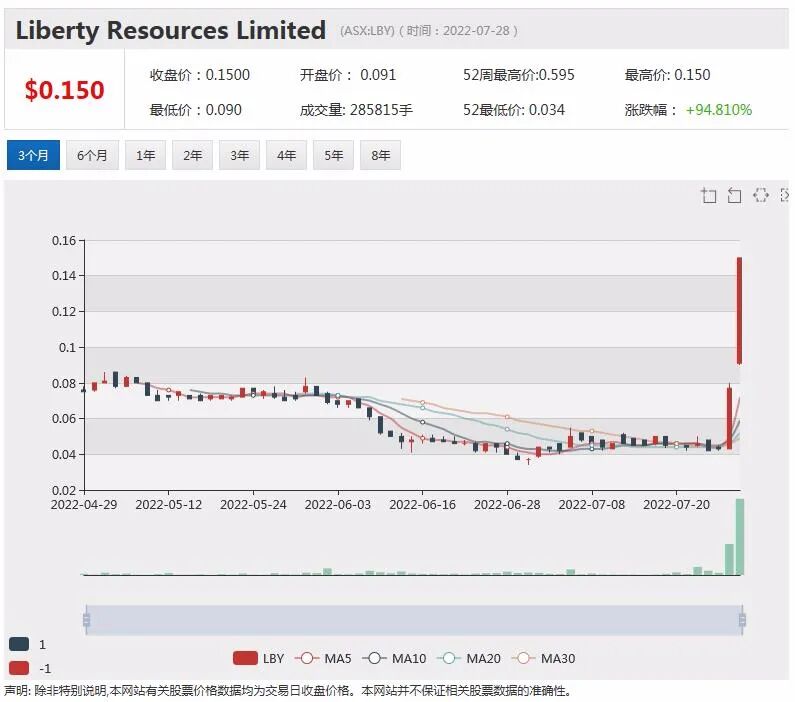Viewport: 795px width, 702px height.
Task: Click the 成交量: 285815手 text
Action: (356, 110)
